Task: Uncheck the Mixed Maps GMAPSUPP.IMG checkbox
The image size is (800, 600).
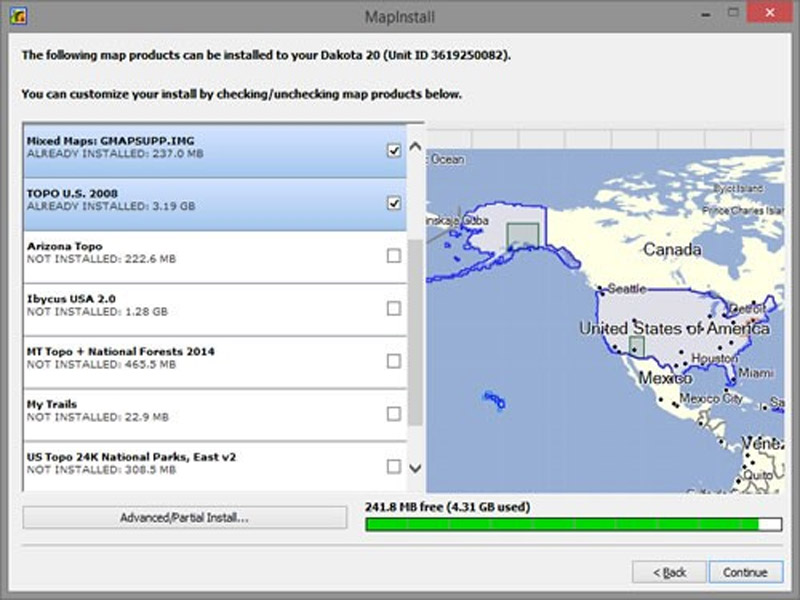Action: point(394,151)
